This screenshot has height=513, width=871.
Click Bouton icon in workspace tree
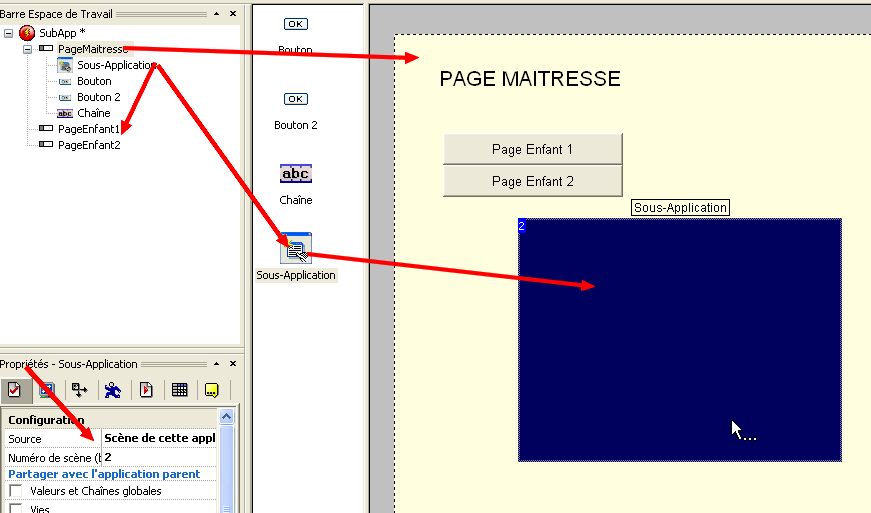pos(65,82)
